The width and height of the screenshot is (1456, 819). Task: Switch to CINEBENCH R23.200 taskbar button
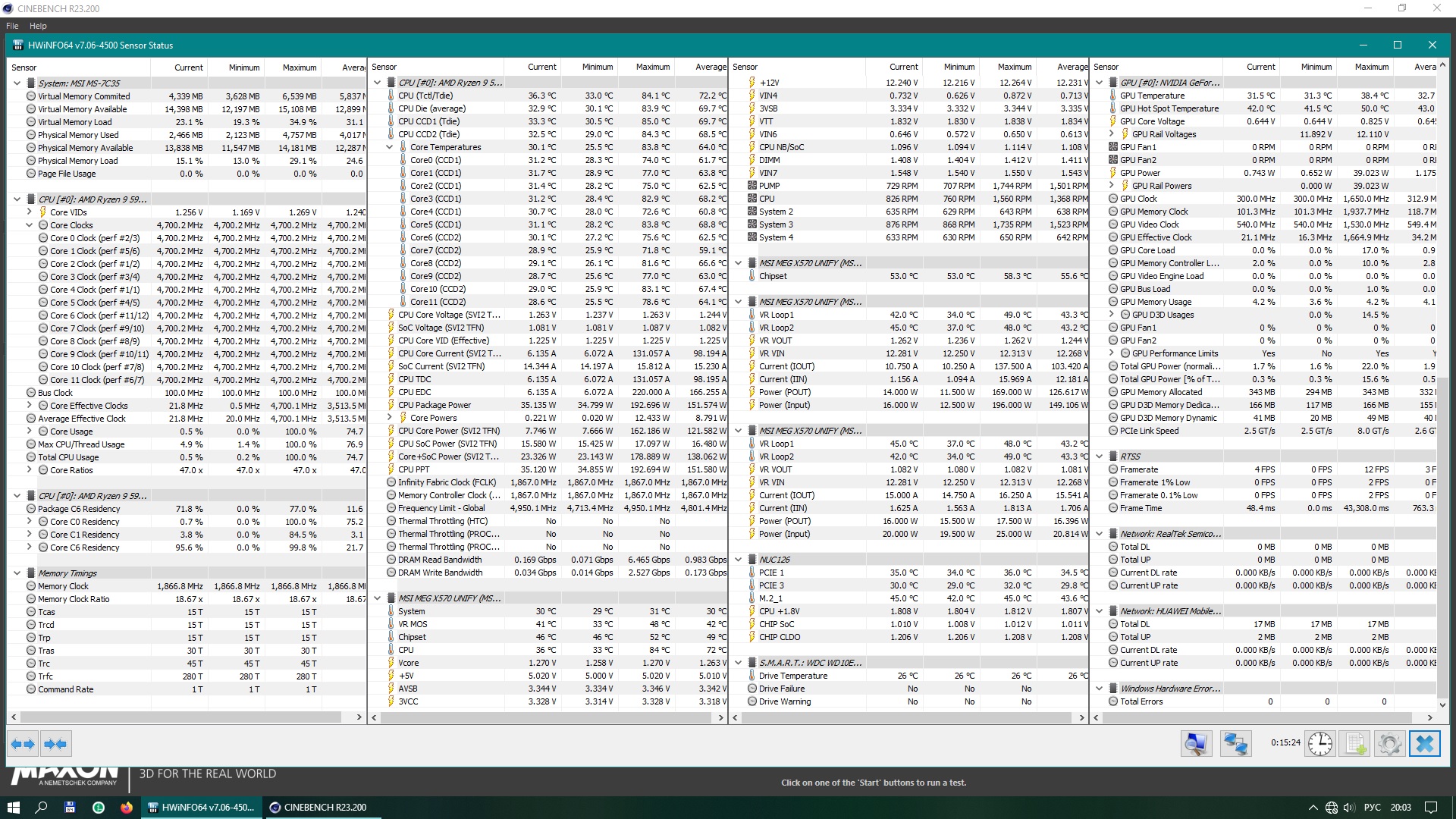point(318,808)
